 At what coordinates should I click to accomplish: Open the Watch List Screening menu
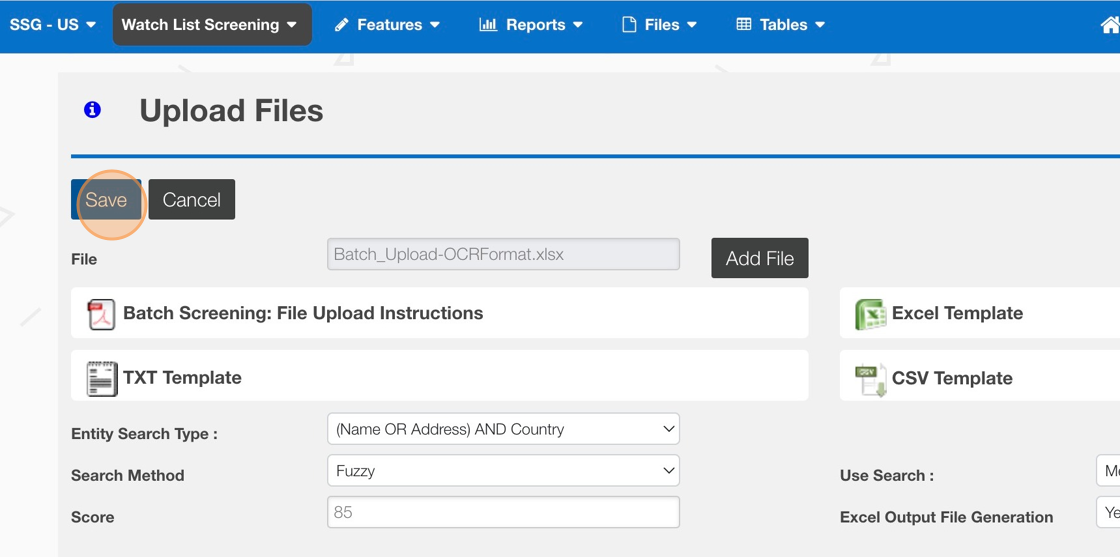tap(211, 25)
